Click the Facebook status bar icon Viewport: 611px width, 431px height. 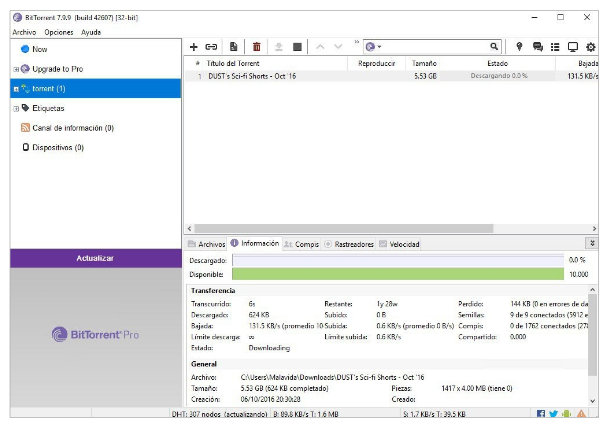540,413
